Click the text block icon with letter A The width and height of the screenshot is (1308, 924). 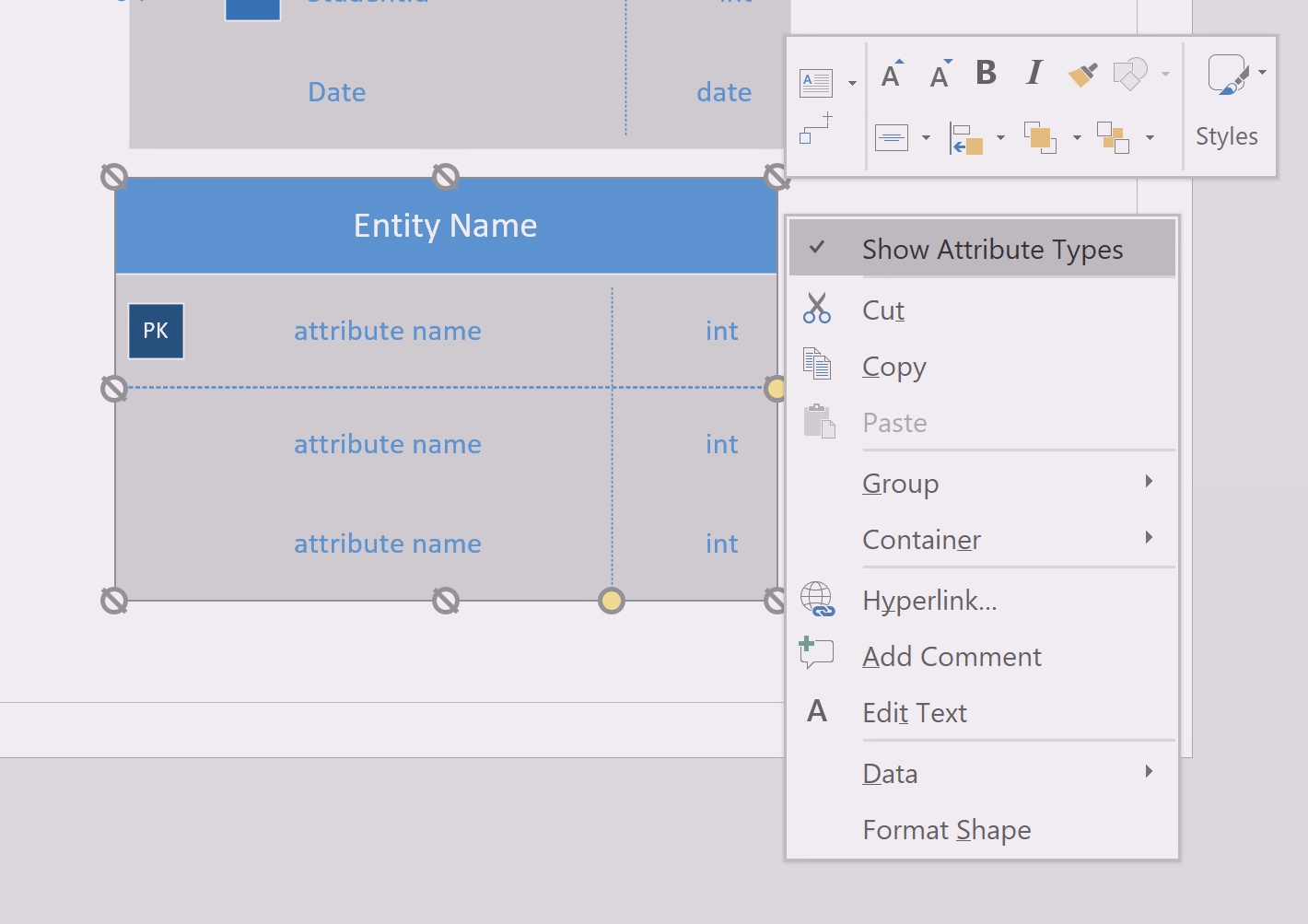815,83
